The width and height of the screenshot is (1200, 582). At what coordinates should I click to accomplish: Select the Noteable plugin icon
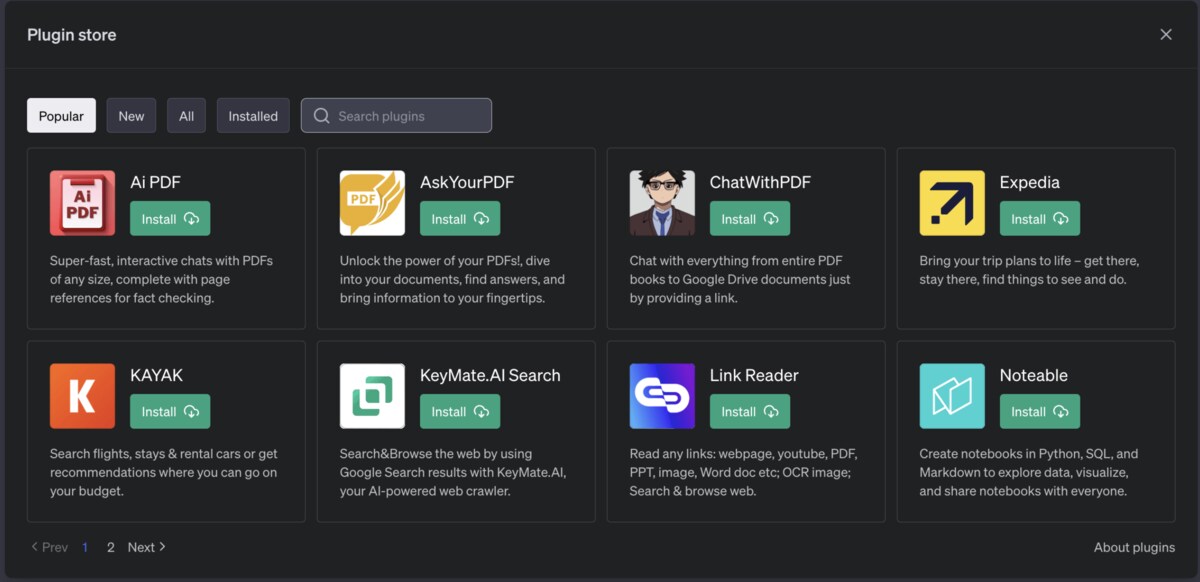click(951, 394)
